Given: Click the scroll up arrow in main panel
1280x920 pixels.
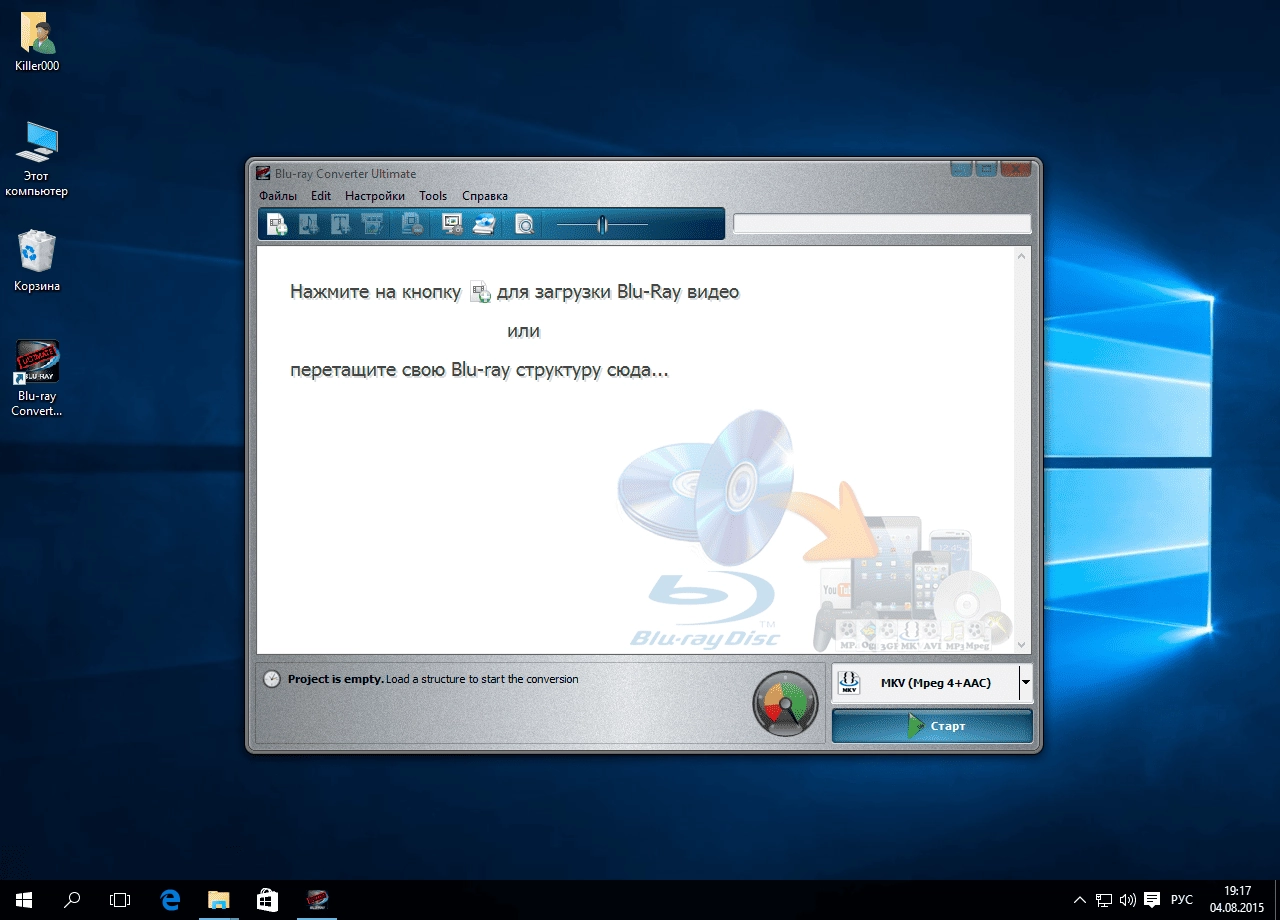Looking at the screenshot, I should coord(1022,257).
